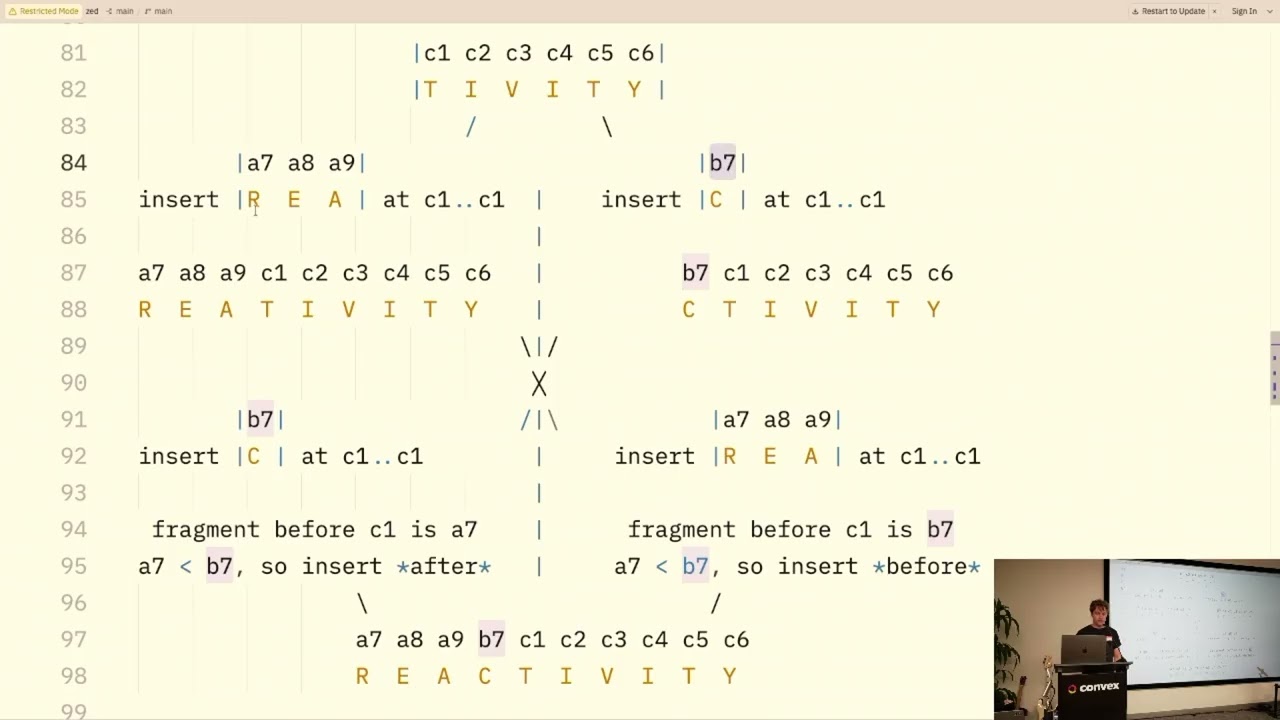Viewport: 1280px width, 720px height.
Task: Click the Sign In button
Action: tap(1244, 11)
